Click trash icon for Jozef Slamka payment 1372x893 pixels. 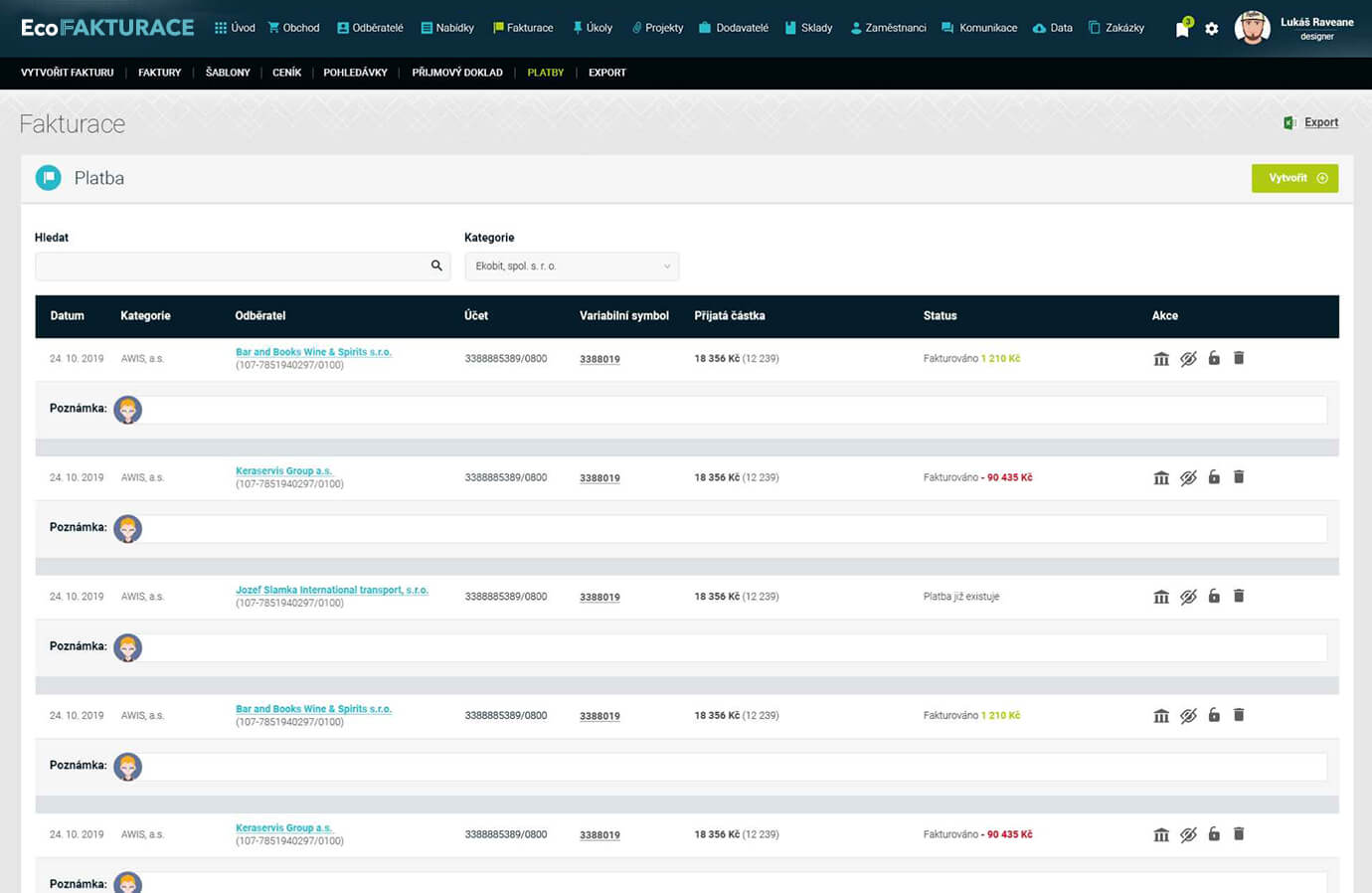1239,596
